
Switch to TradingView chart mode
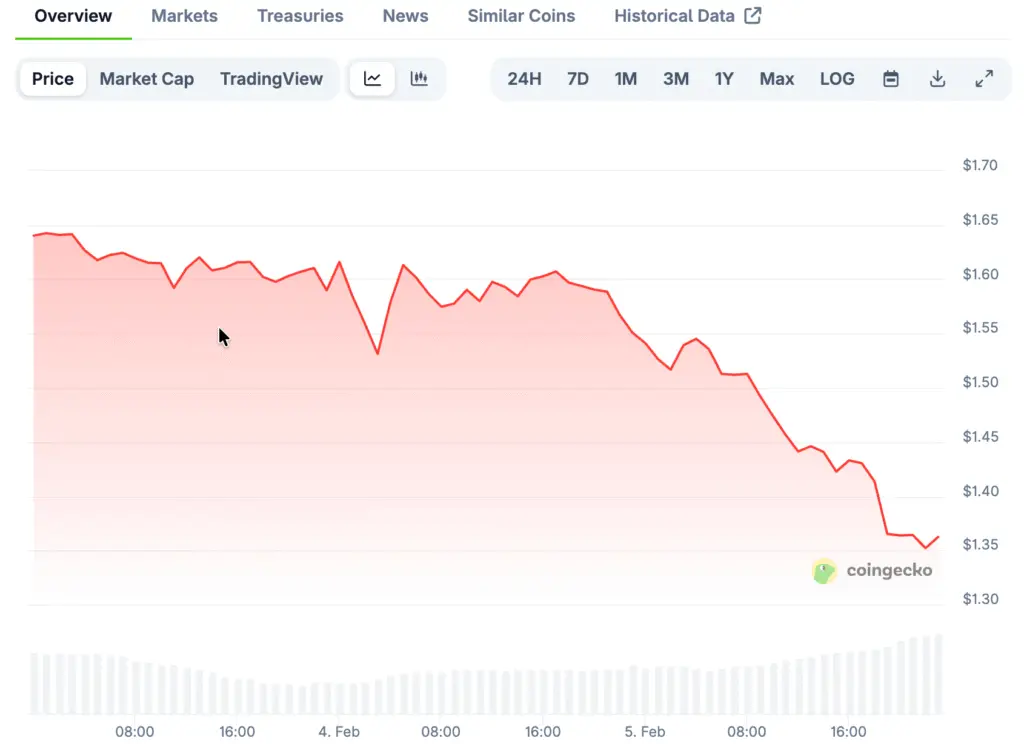click(x=271, y=79)
